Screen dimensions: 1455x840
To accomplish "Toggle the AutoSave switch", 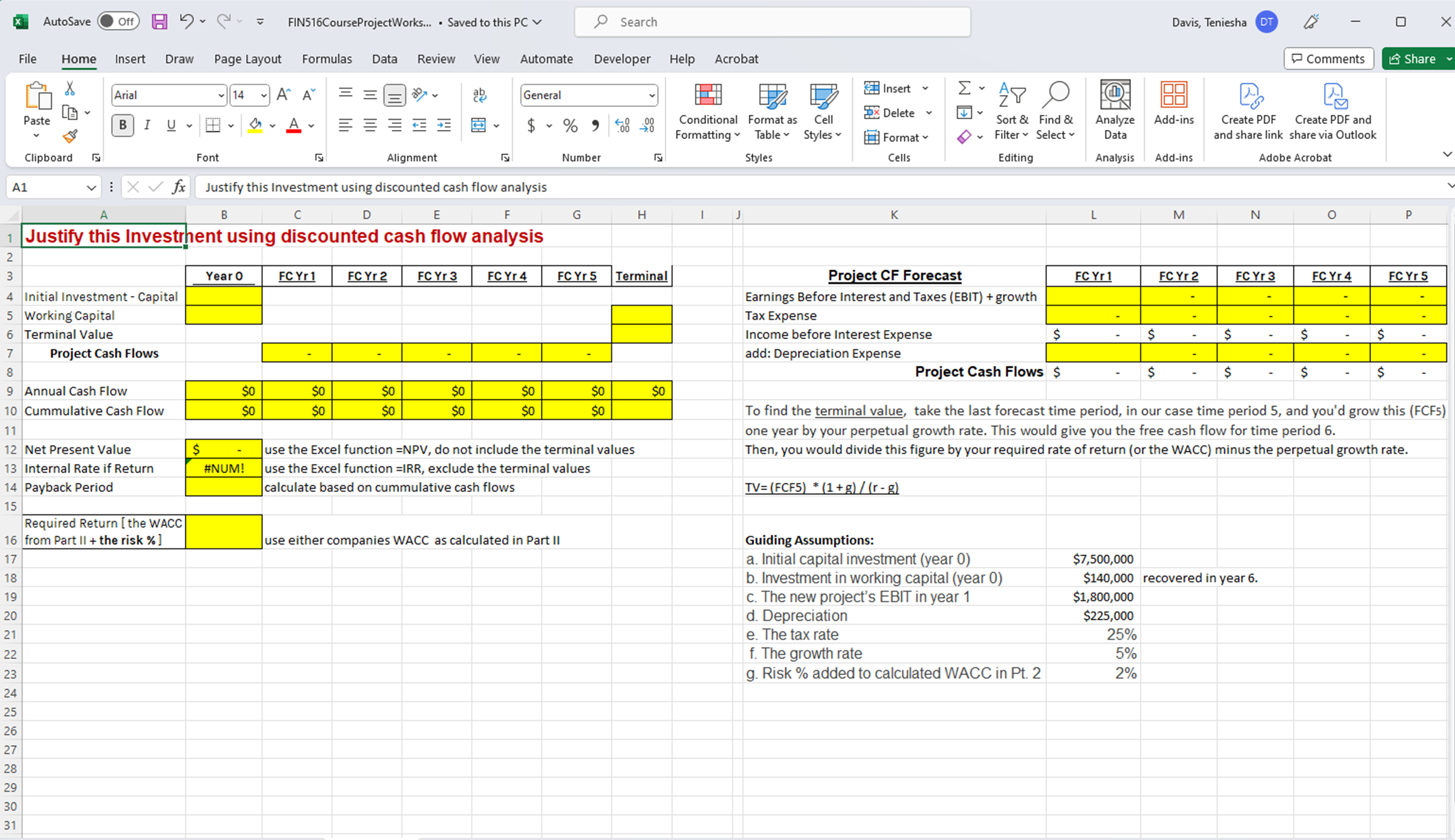I will click(118, 22).
